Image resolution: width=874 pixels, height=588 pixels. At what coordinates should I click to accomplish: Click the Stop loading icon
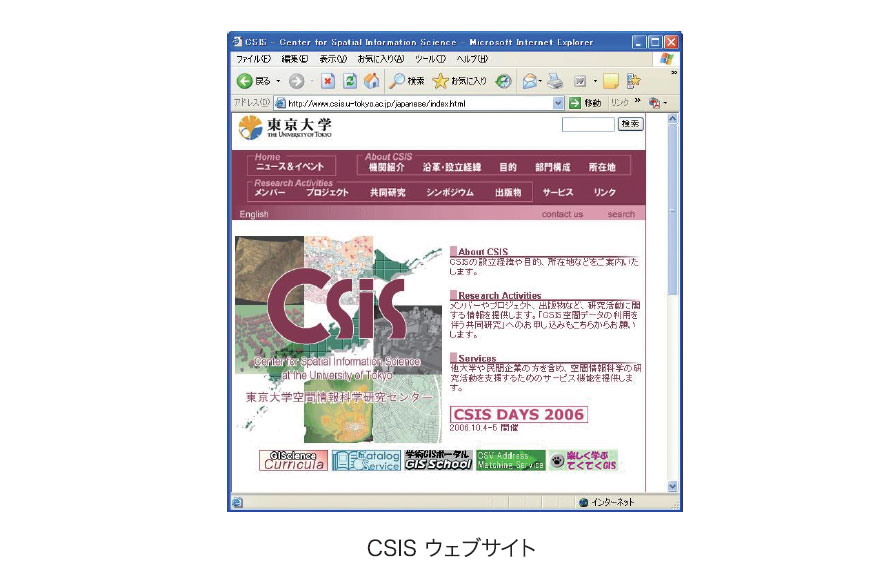(x=328, y=80)
